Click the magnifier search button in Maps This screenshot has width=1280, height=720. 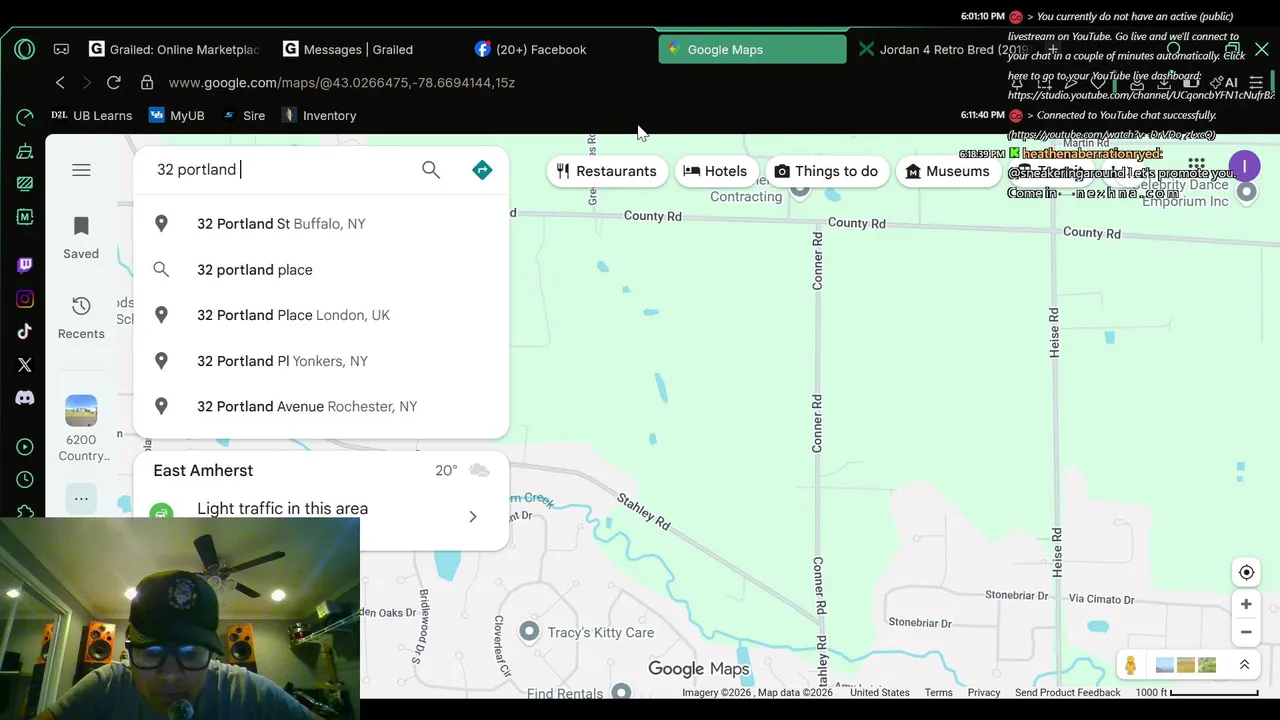point(431,170)
